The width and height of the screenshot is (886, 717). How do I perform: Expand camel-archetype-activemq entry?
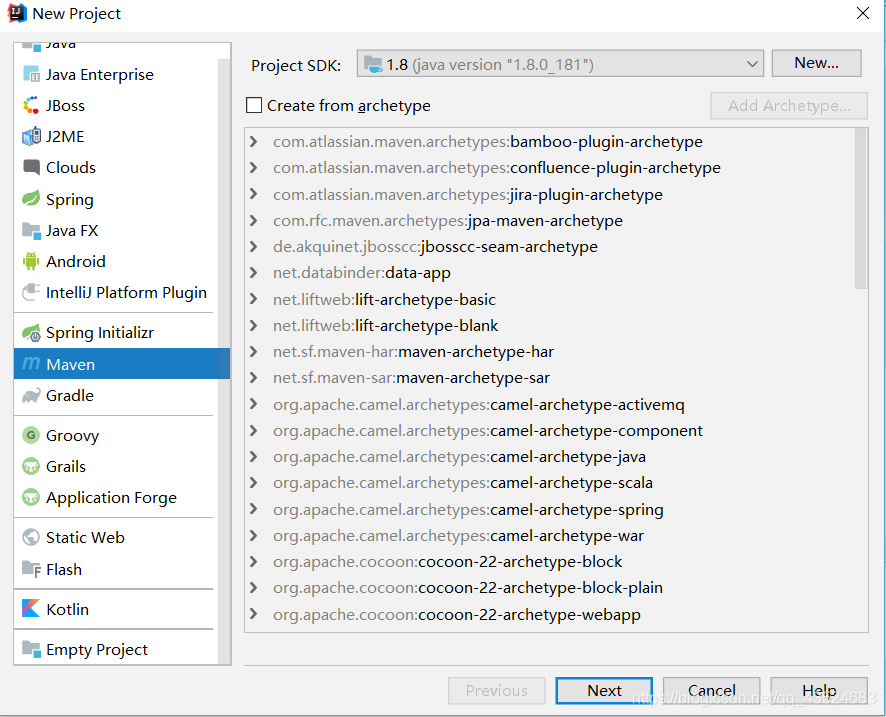(x=254, y=404)
